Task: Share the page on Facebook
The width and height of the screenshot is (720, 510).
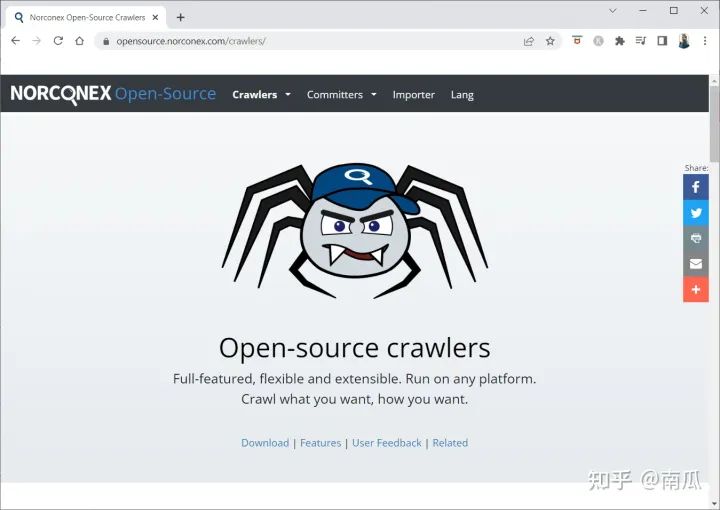Action: click(x=696, y=187)
